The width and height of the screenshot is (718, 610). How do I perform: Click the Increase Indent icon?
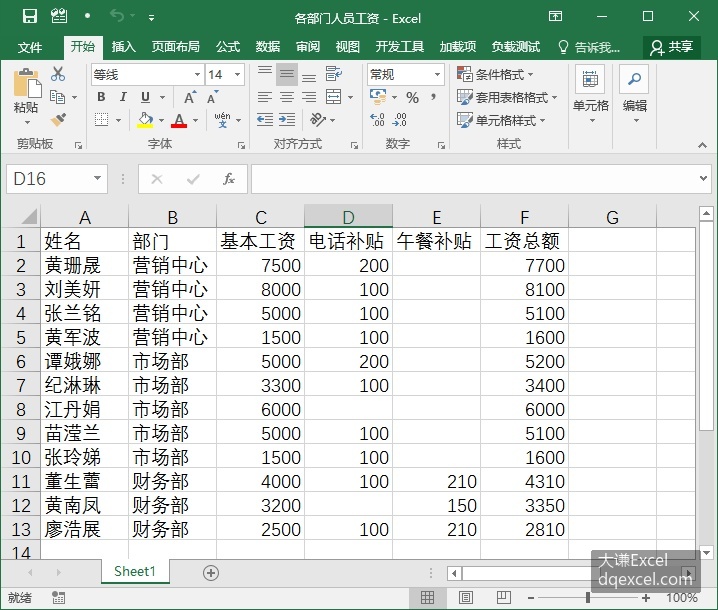point(287,120)
